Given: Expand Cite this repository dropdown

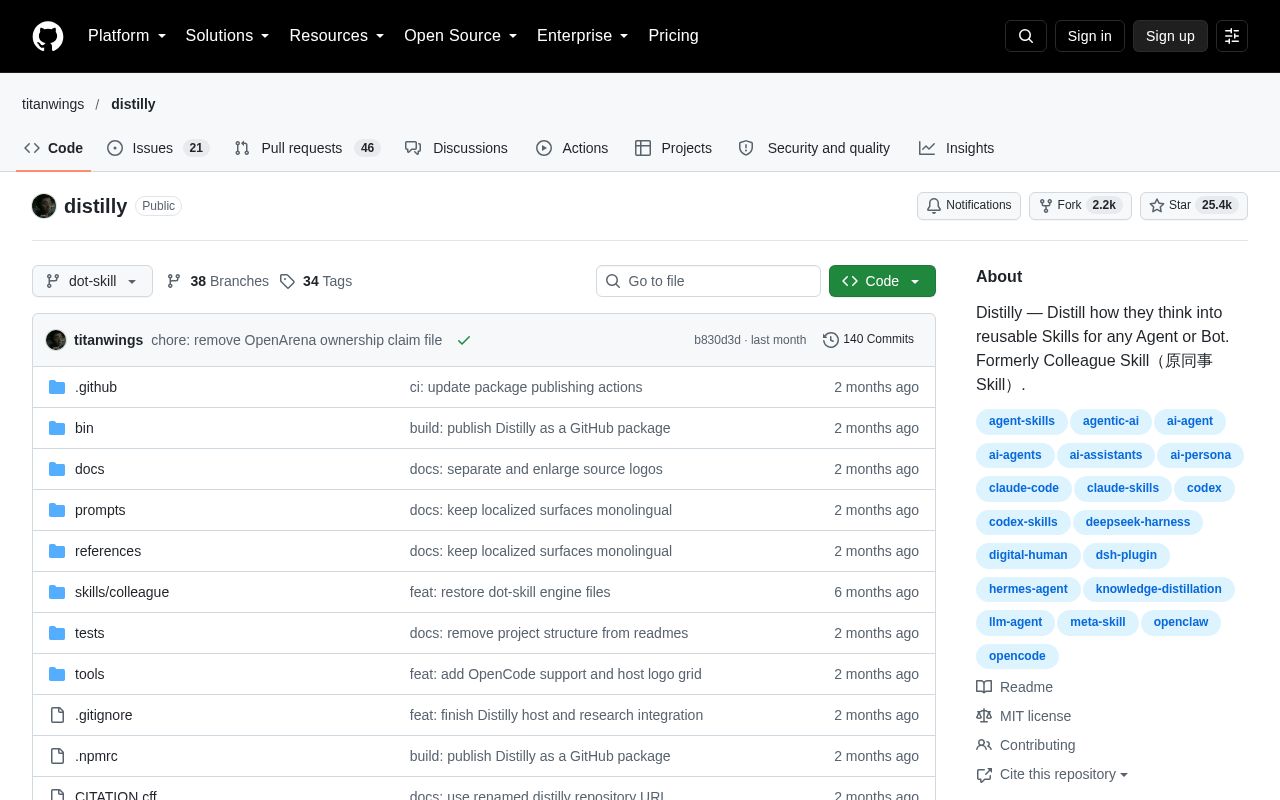Looking at the screenshot, I should [1052, 774].
